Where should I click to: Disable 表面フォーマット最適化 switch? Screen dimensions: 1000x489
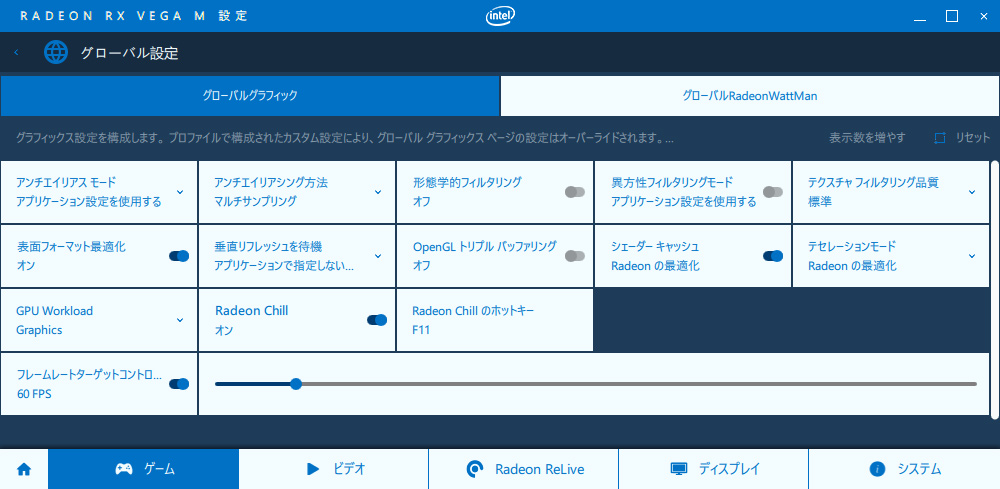pyautogui.click(x=179, y=256)
